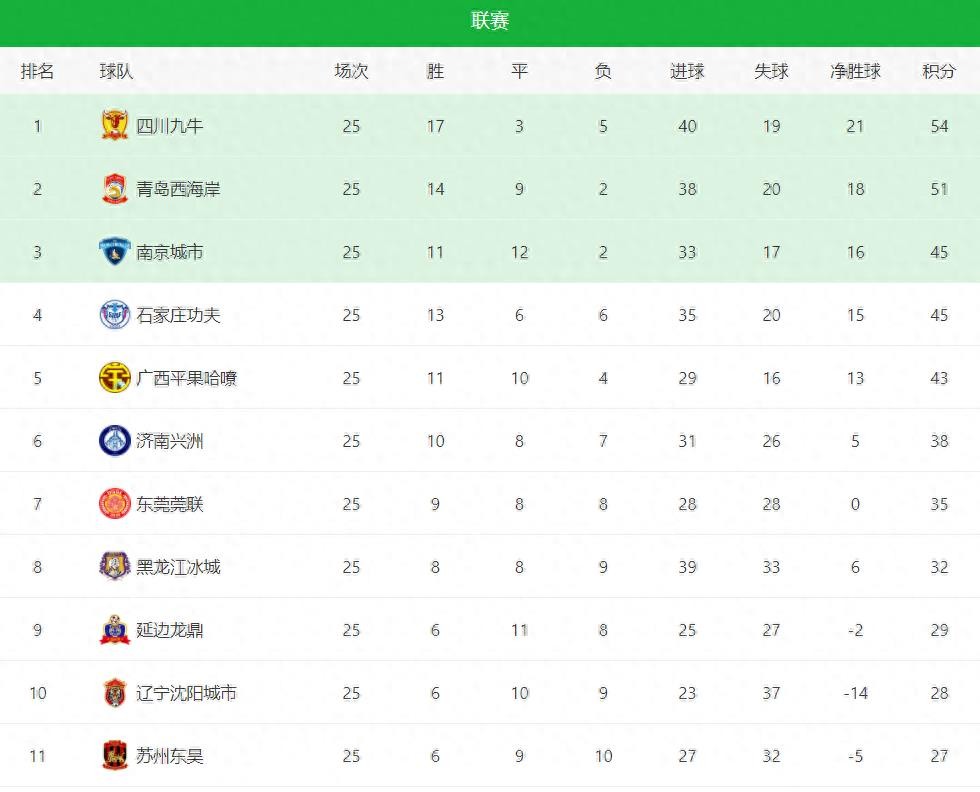Click the 苏州东吴 team name text
The height and width of the screenshot is (792, 980).
click(x=170, y=756)
